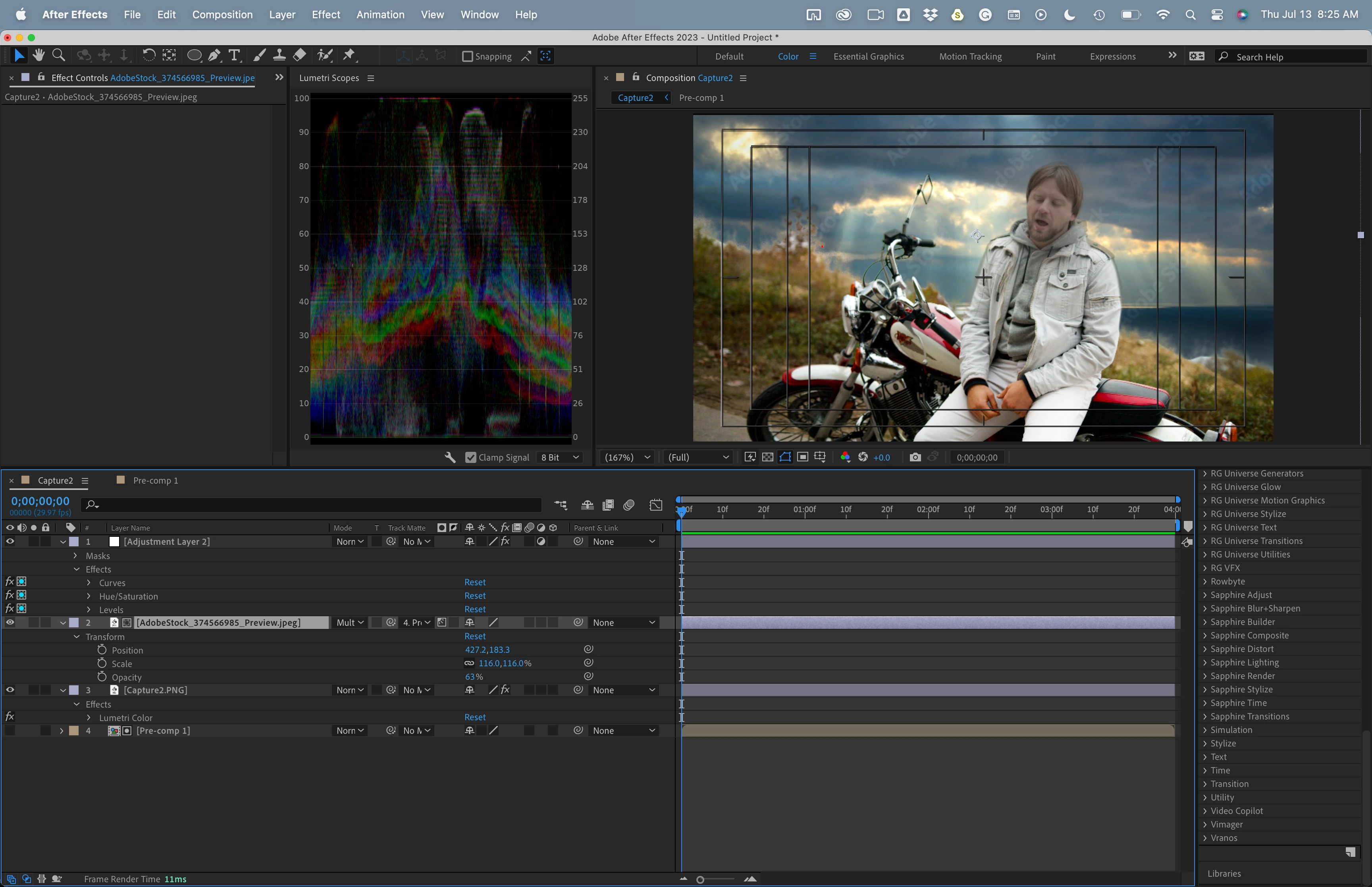Select the Pen tool in the toolbar
This screenshot has height=887, width=1372.
point(214,55)
